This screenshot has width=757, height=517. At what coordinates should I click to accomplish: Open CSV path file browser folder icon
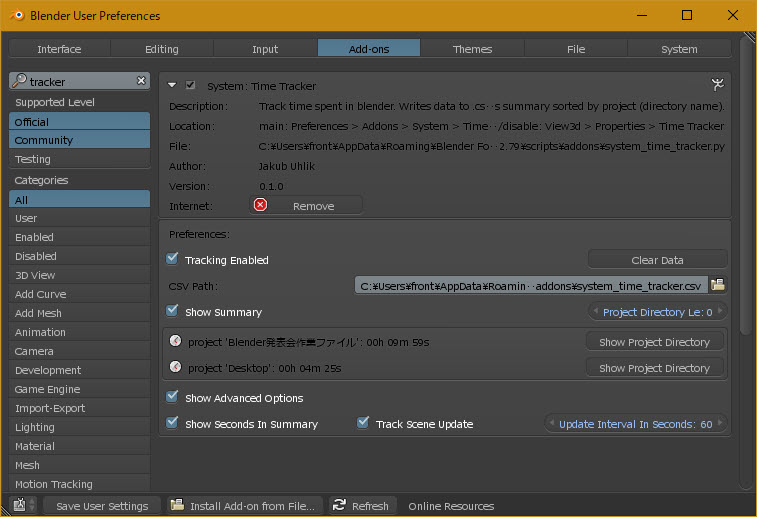(718, 285)
